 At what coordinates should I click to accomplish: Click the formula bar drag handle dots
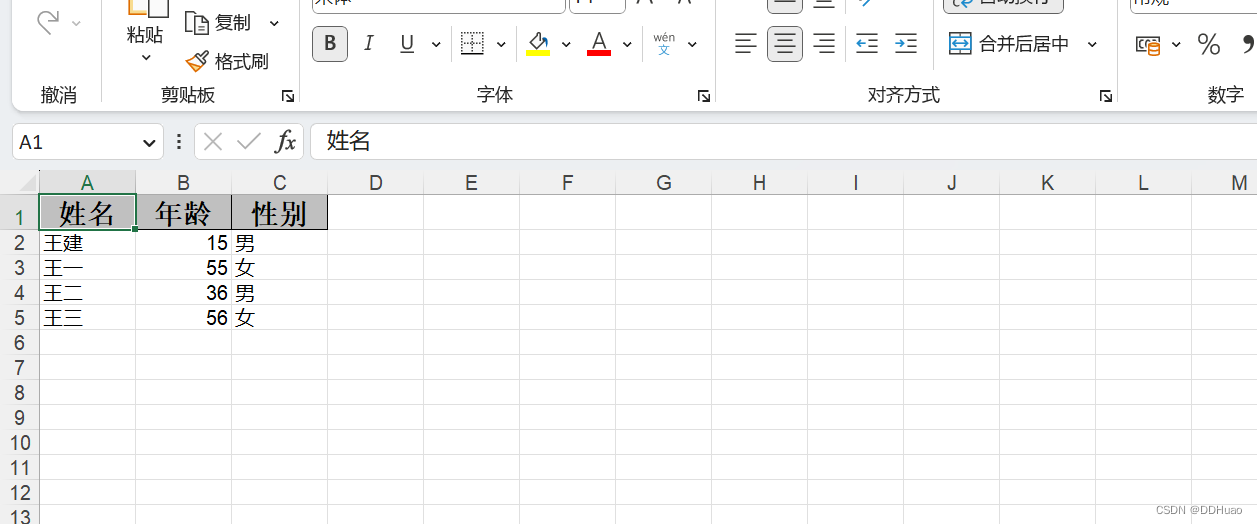pyautogui.click(x=179, y=142)
